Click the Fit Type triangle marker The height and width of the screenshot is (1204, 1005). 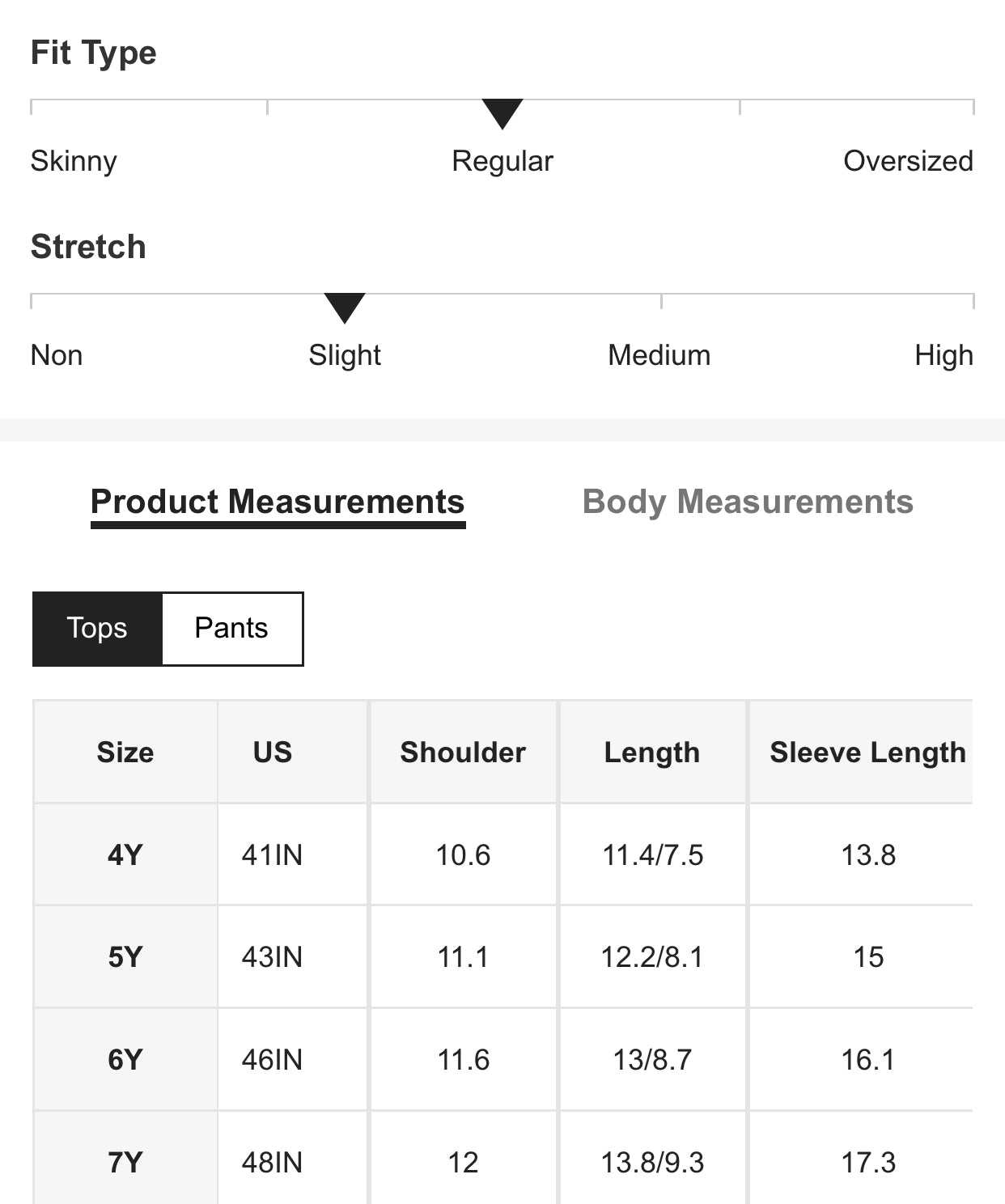(x=502, y=112)
